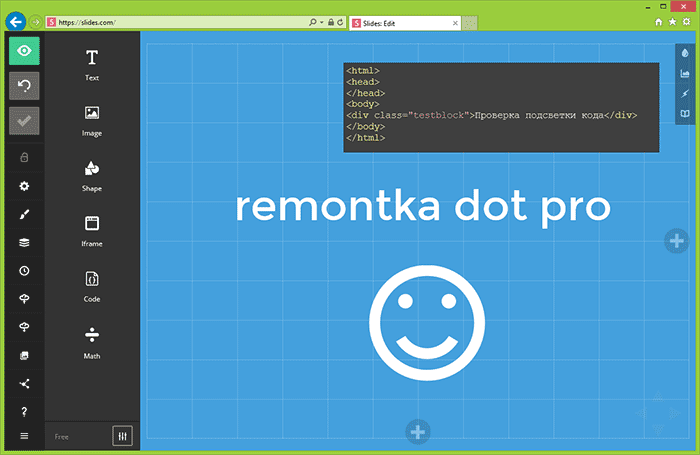
Task: Open the fragment lightning bolt icon
Action: [x=685, y=93]
